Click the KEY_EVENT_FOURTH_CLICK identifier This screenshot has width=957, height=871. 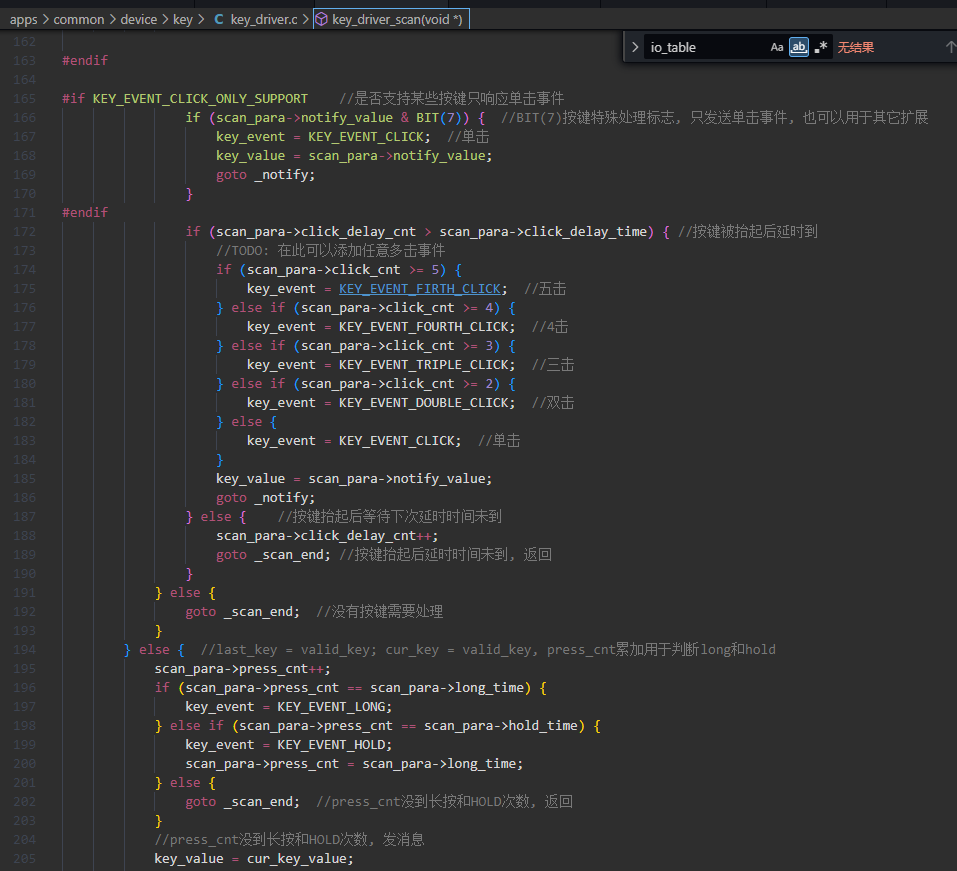tap(424, 327)
